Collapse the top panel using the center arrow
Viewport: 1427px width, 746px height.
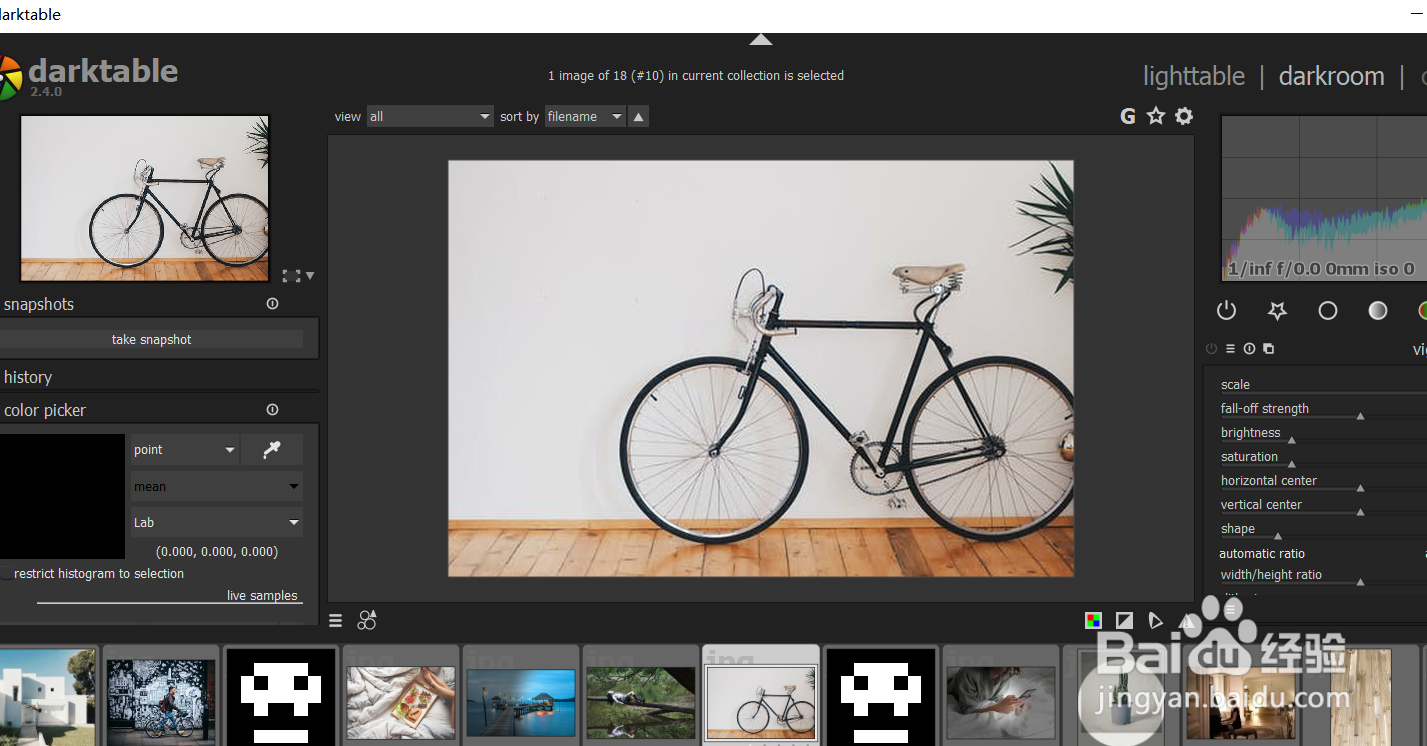coord(761,39)
